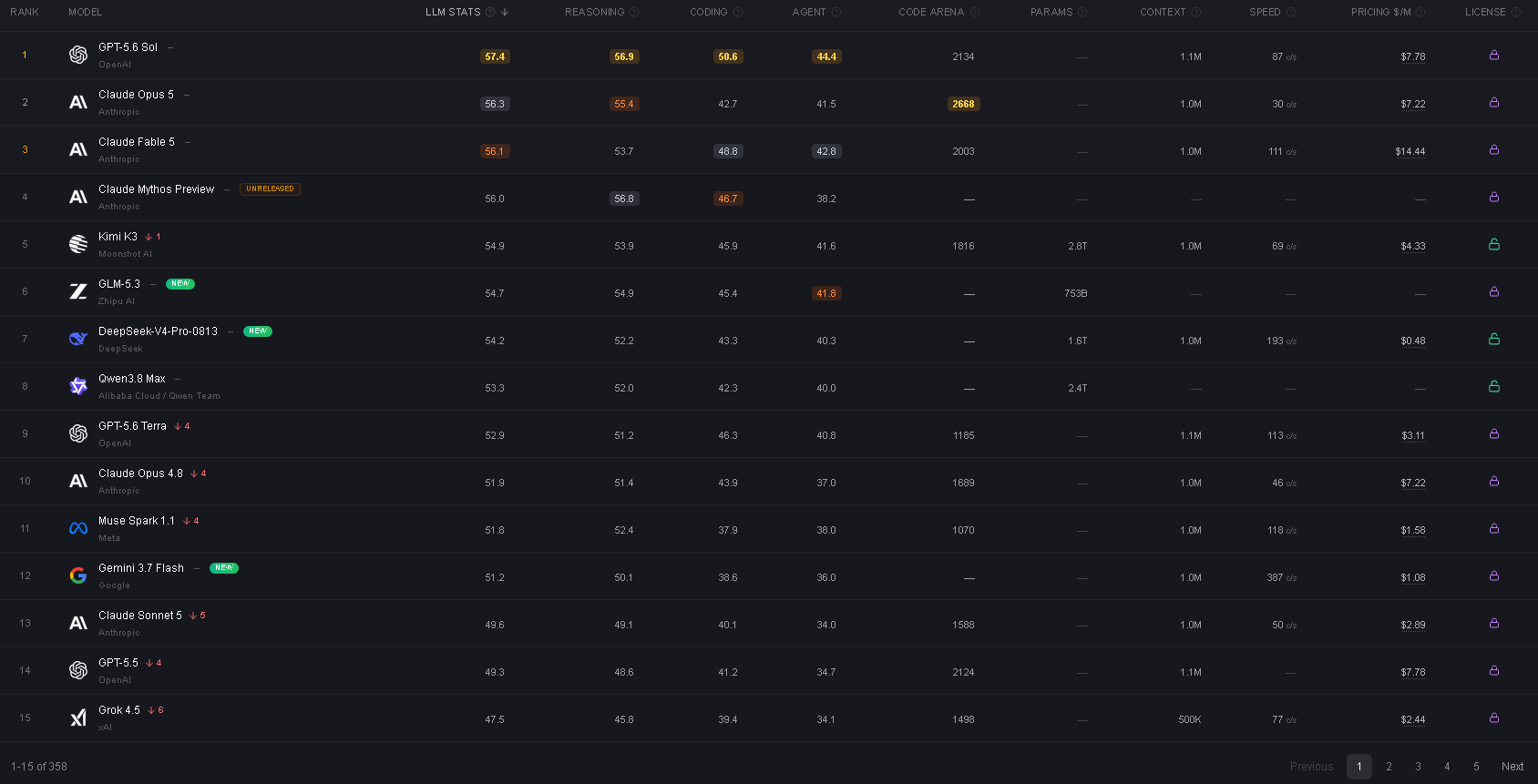Click the closed lock icon in Gemini 3.7 Flash row
1538x784 pixels.
click(x=1494, y=575)
